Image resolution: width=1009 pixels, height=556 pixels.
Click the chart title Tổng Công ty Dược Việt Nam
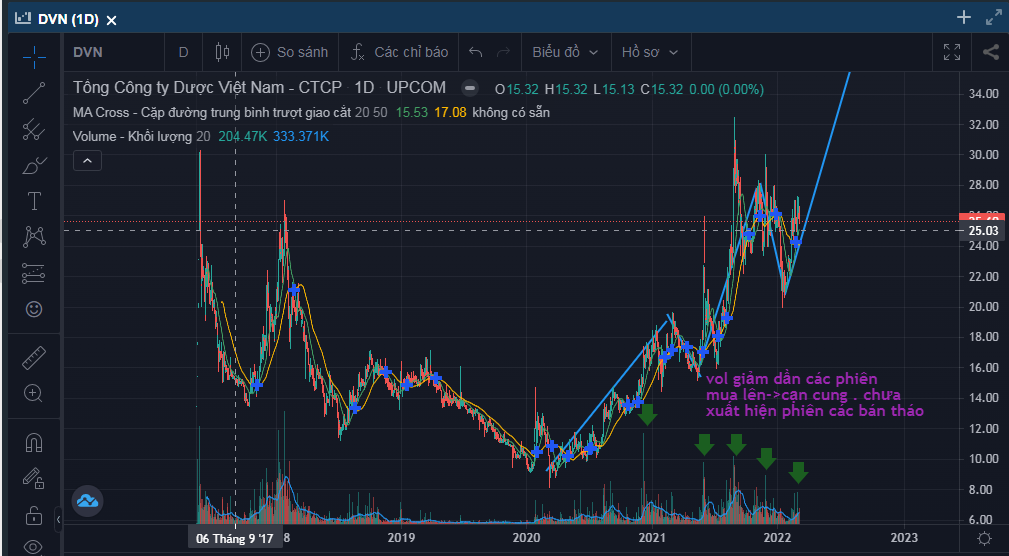click(207, 88)
